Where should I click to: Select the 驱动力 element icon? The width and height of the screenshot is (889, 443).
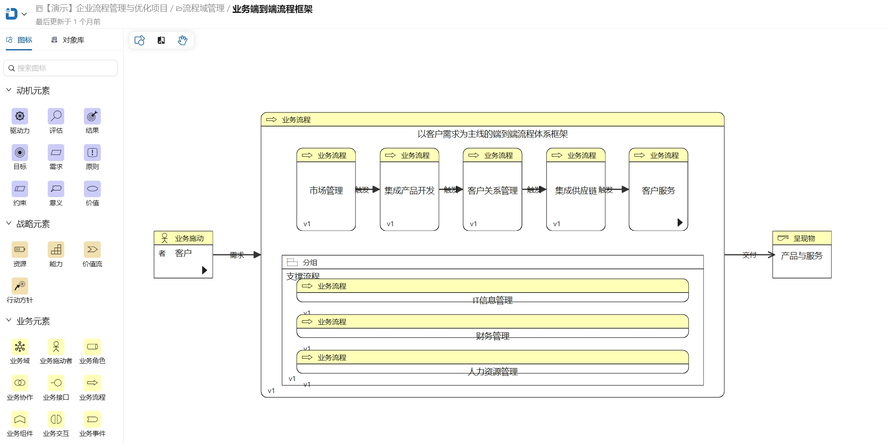20,117
